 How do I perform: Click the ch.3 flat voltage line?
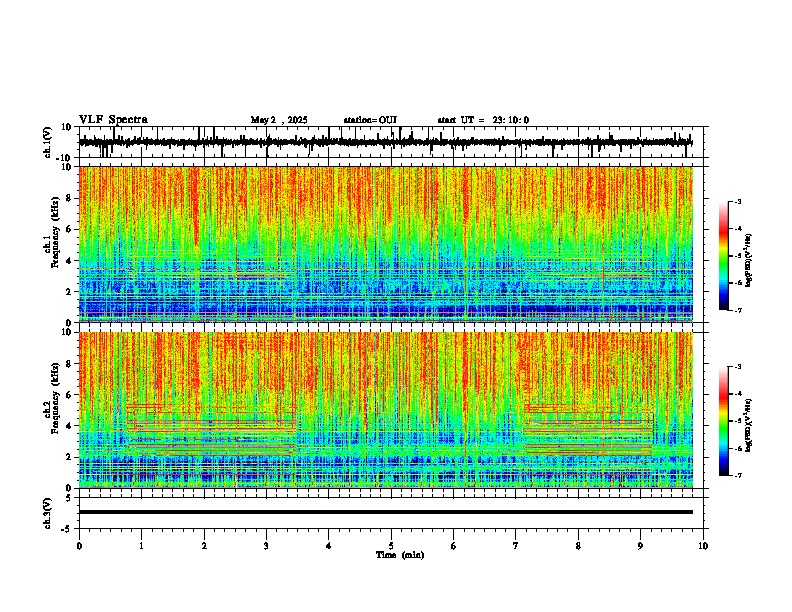pyautogui.click(x=386, y=512)
